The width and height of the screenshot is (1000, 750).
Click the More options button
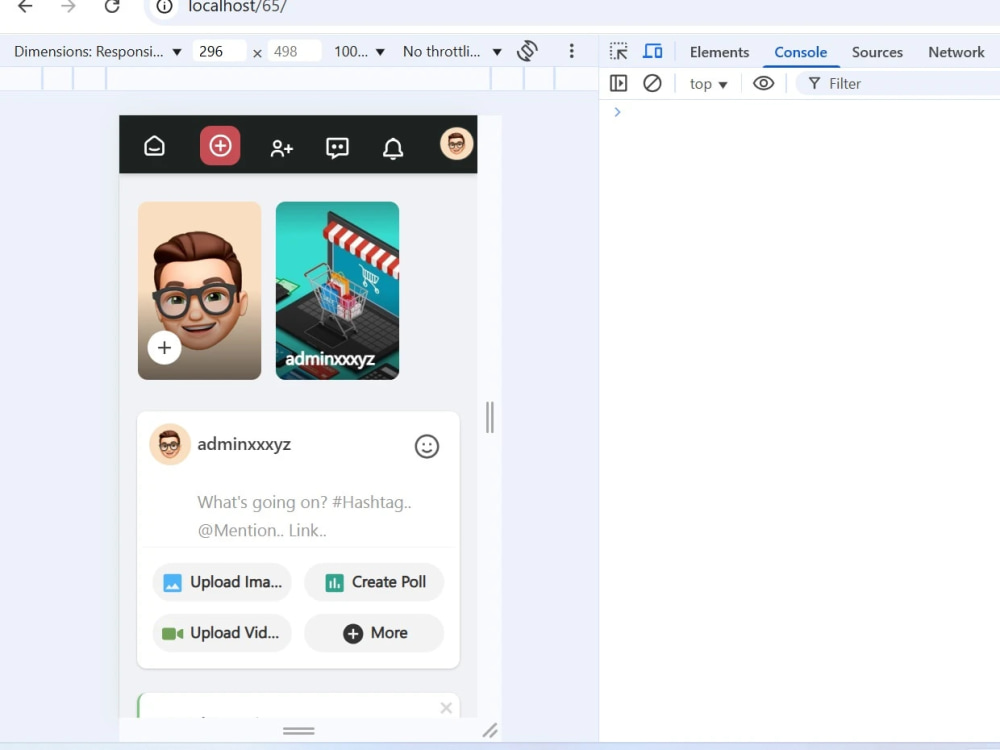tap(374, 633)
